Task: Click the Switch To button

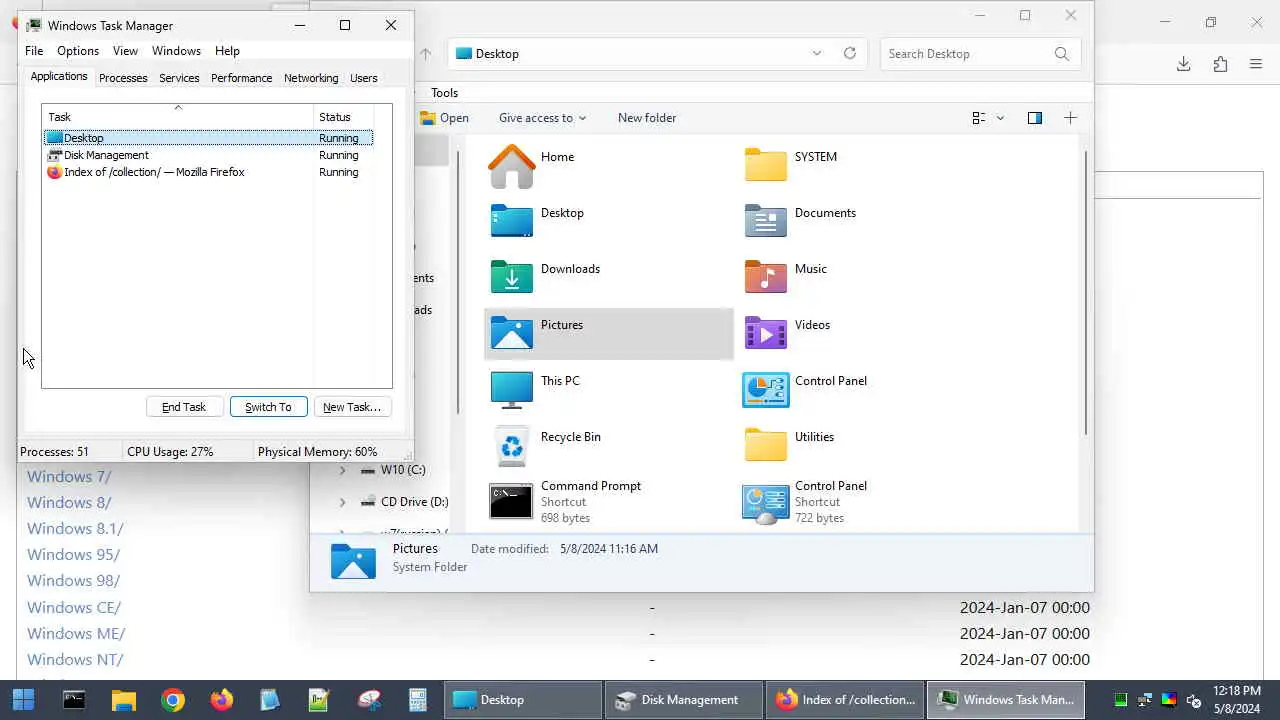Action: (268, 407)
